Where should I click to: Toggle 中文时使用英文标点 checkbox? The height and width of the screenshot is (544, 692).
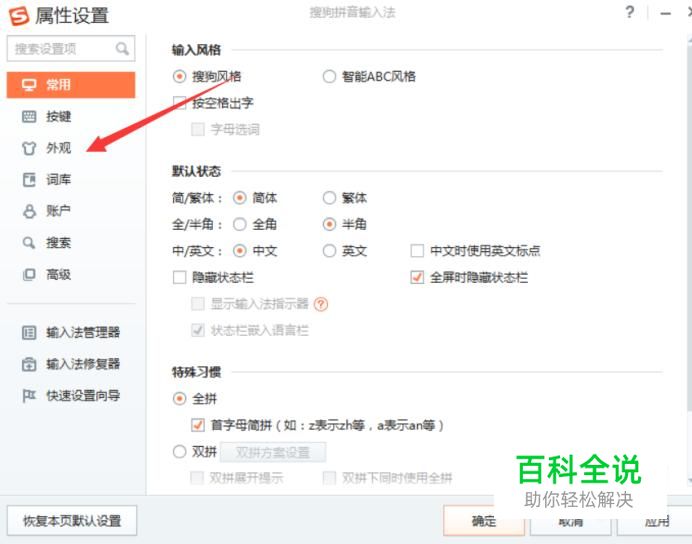point(417,251)
